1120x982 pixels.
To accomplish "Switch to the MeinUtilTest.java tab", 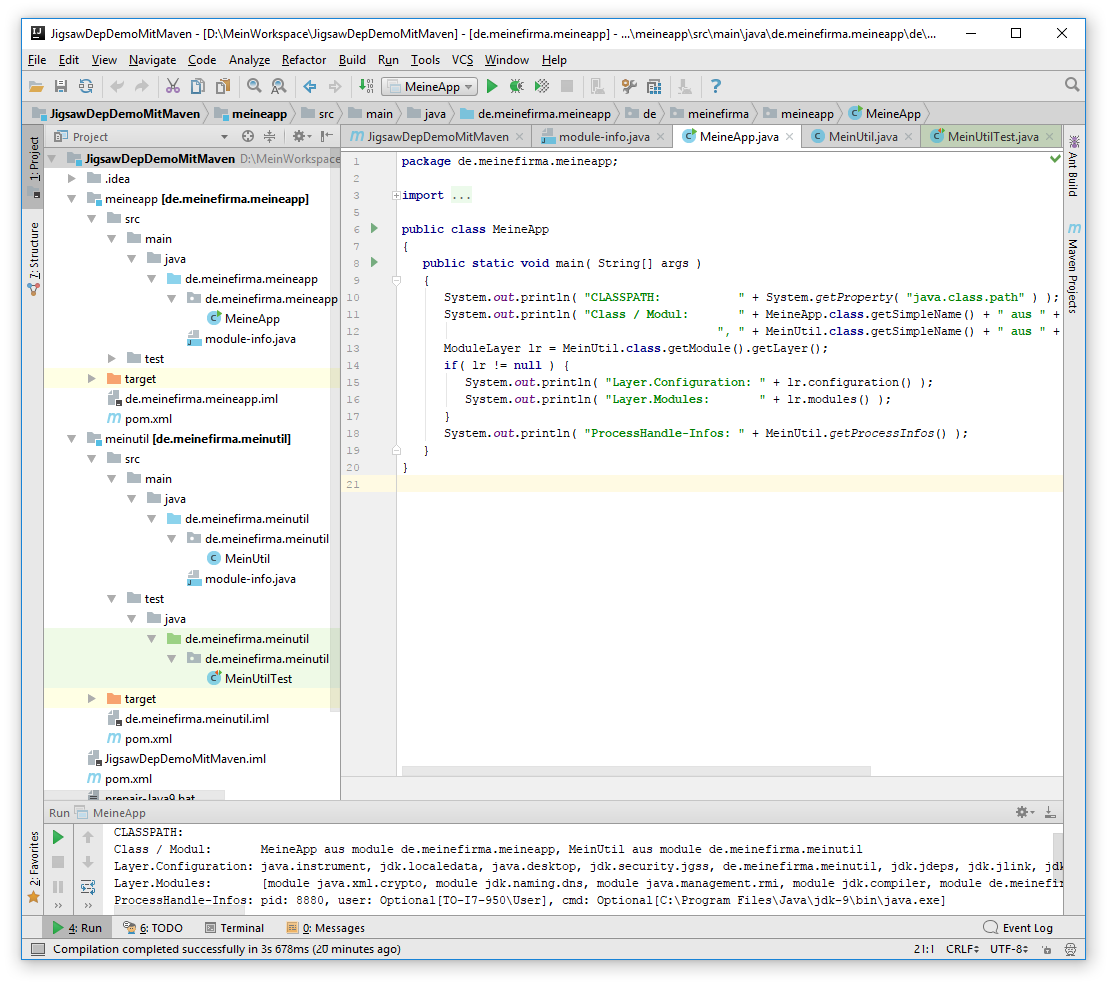I will [992, 136].
